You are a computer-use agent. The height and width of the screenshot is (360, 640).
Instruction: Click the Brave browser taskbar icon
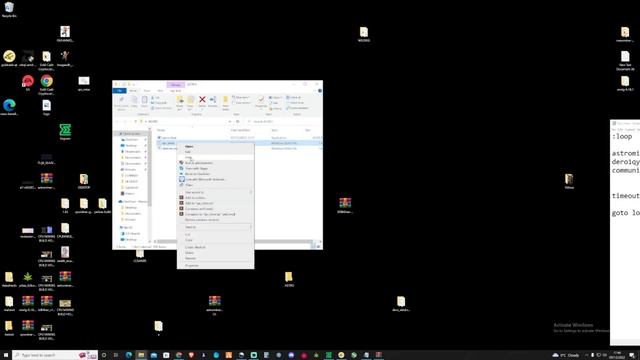(x=191, y=355)
